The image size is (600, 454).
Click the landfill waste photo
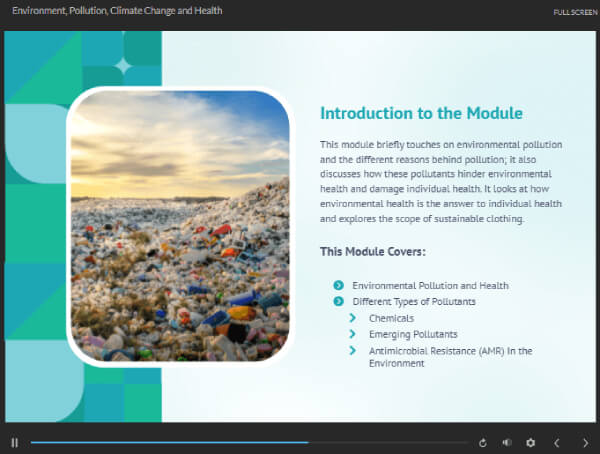click(180, 226)
